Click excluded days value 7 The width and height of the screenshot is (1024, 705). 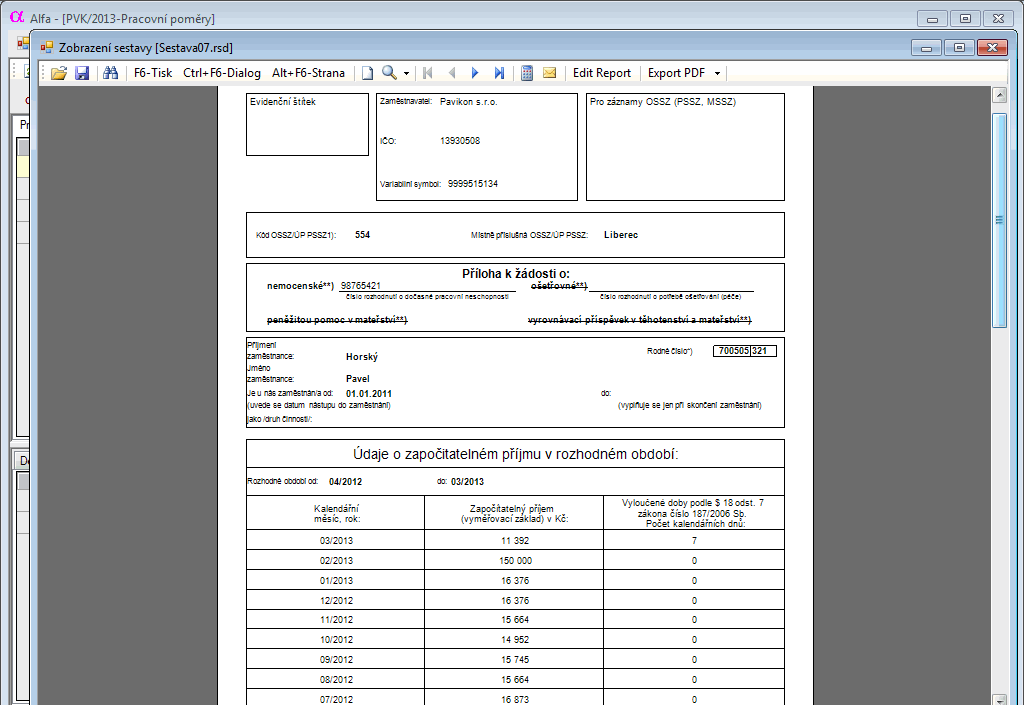point(694,540)
